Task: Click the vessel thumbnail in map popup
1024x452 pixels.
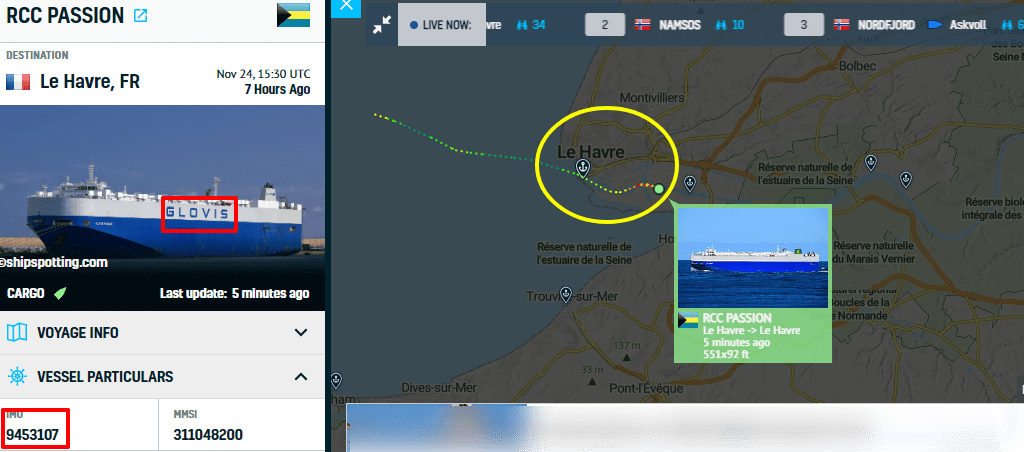Action: (753, 258)
